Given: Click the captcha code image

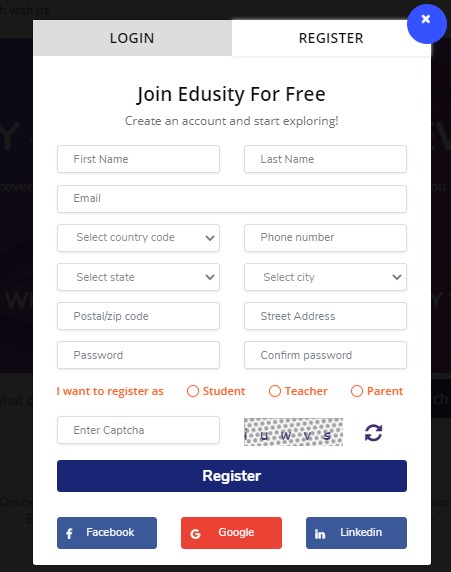Looking at the screenshot, I should [x=293, y=432].
